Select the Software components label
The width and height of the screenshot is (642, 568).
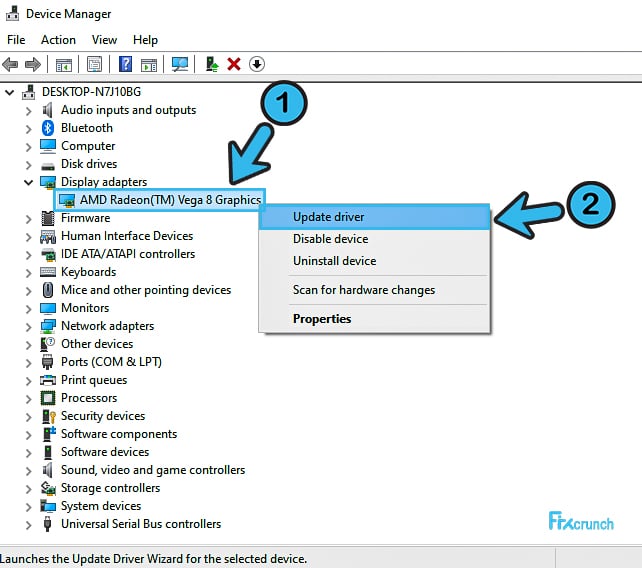tap(119, 434)
